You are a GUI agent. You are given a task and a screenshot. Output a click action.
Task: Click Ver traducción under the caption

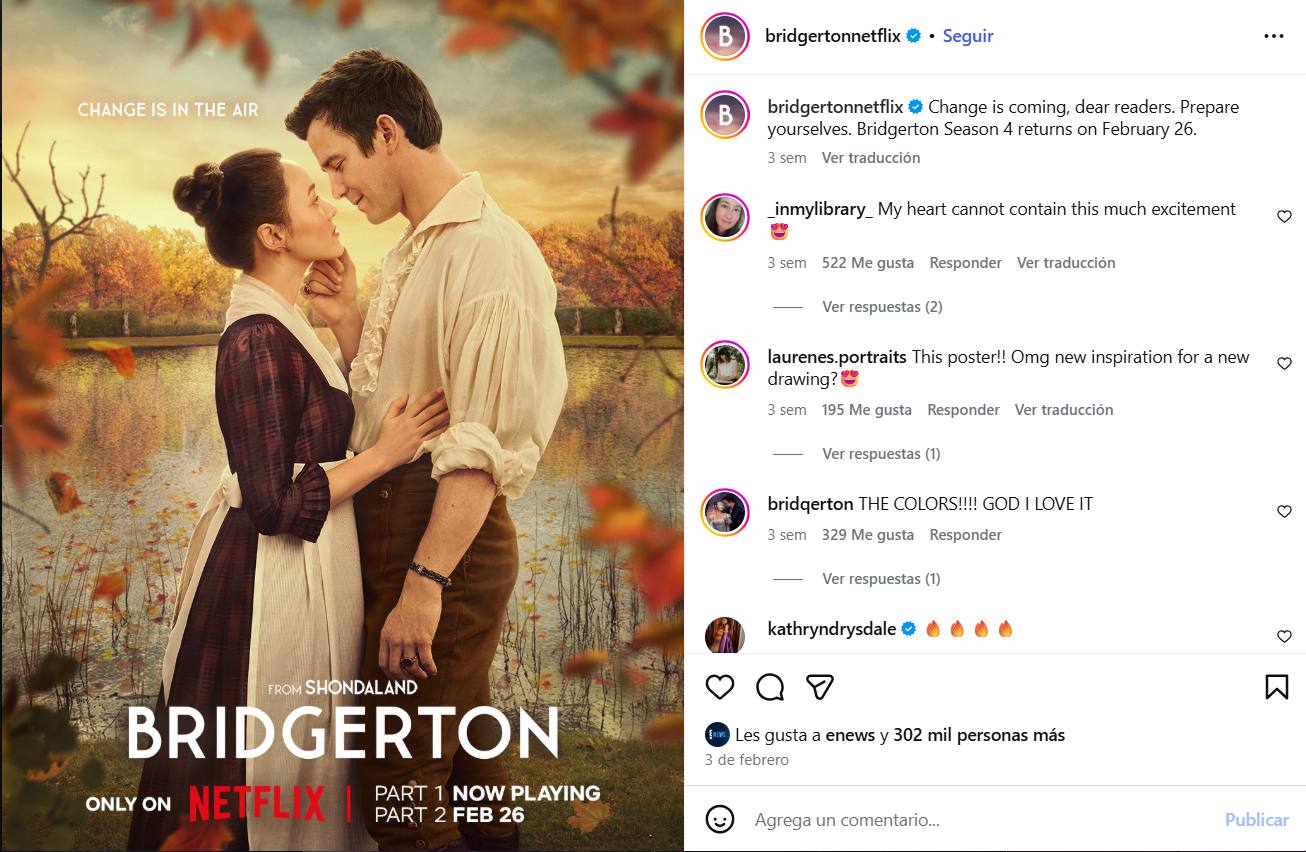pos(871,158)
